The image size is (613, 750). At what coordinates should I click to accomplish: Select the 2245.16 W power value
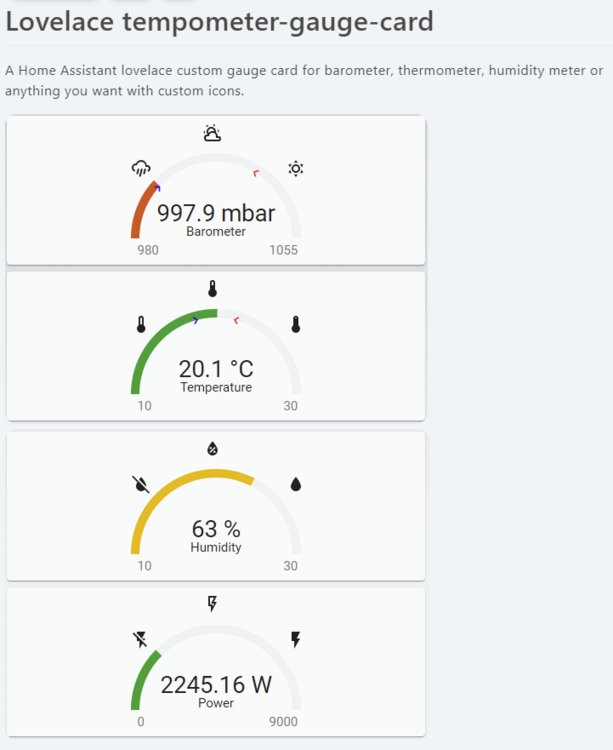[216, 685]
